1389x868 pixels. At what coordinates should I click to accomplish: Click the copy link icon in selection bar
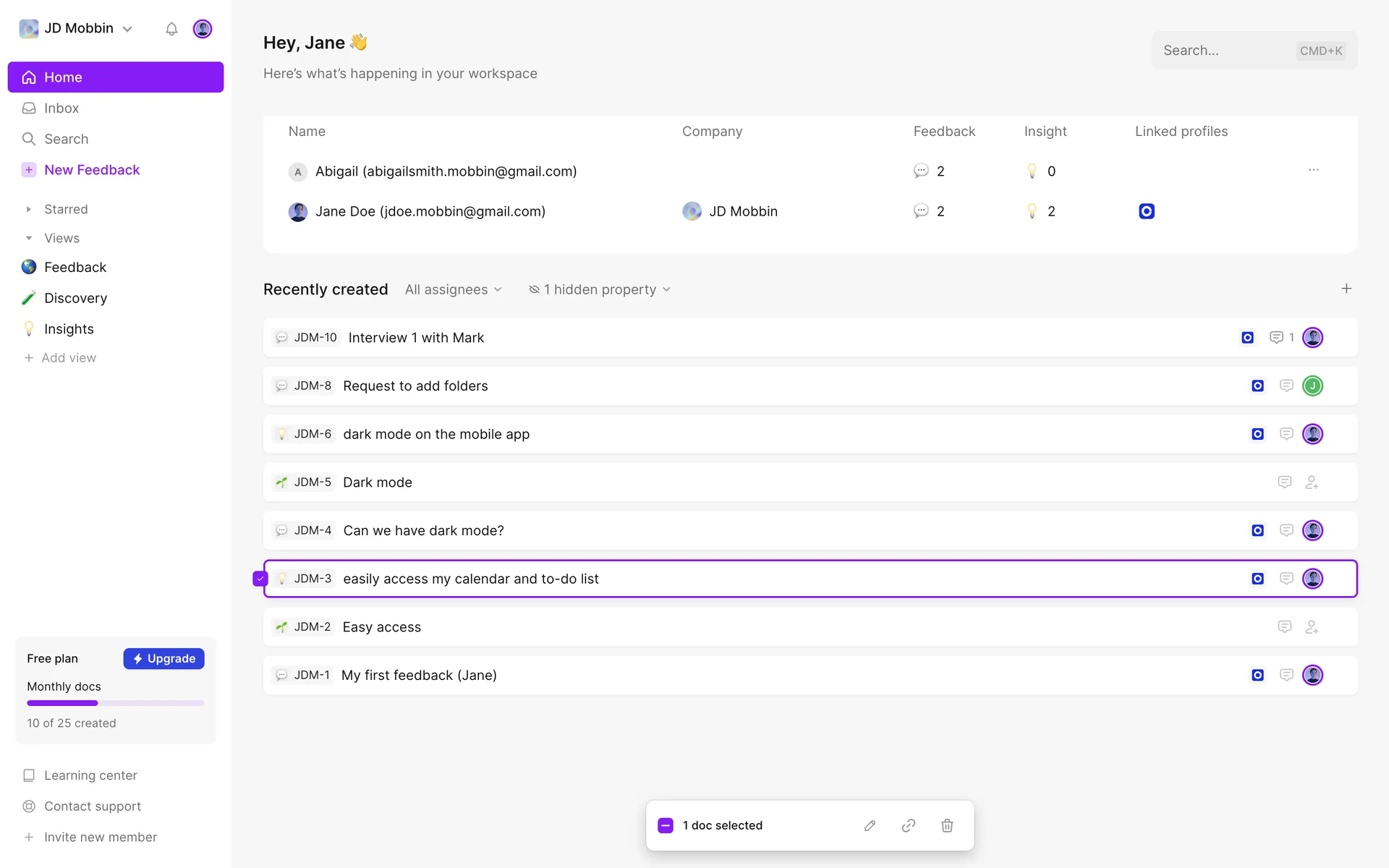pyautogui.click(x=909, y=825)
